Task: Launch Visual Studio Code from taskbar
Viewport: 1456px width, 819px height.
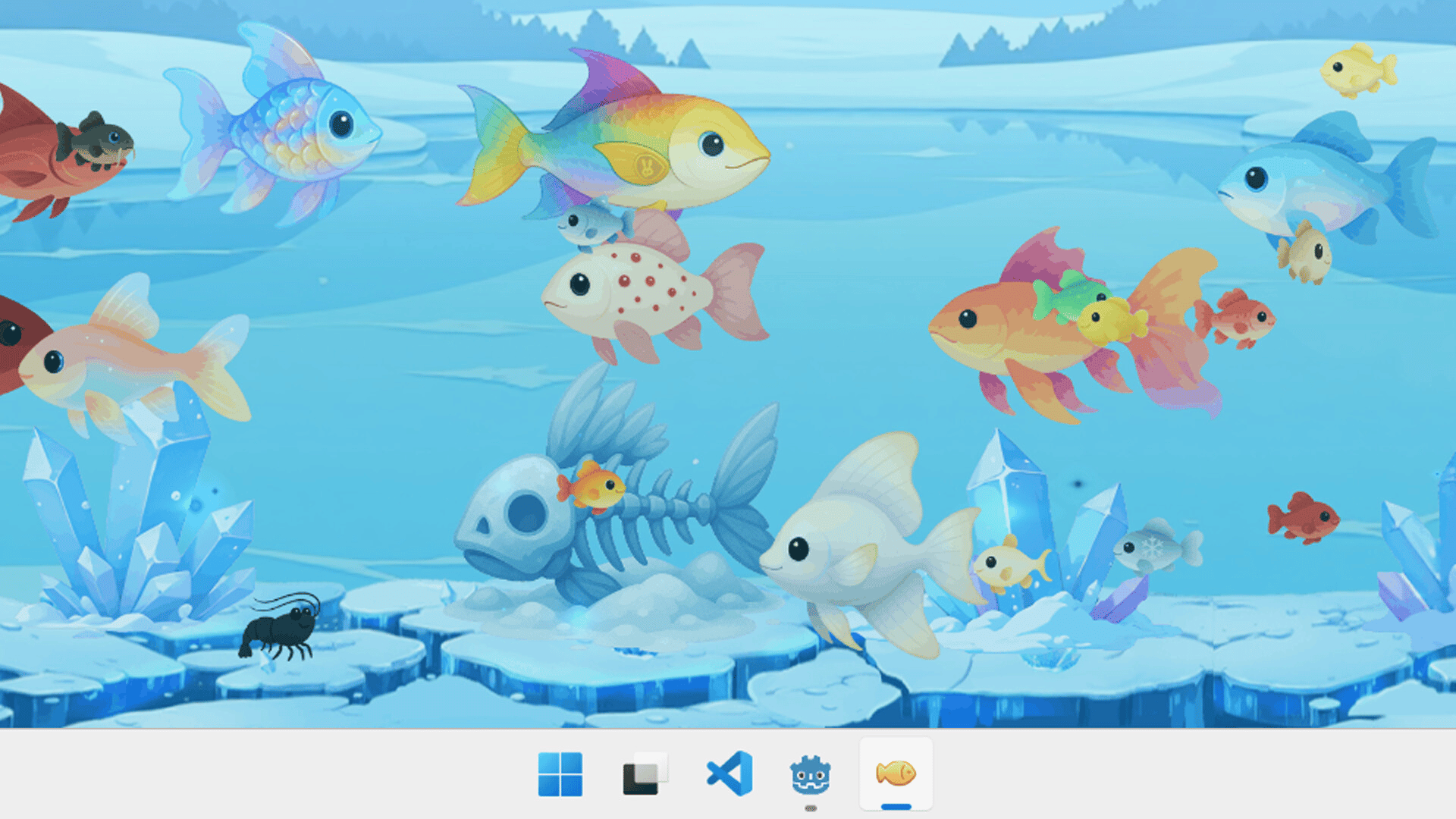Action: point(730,774)
